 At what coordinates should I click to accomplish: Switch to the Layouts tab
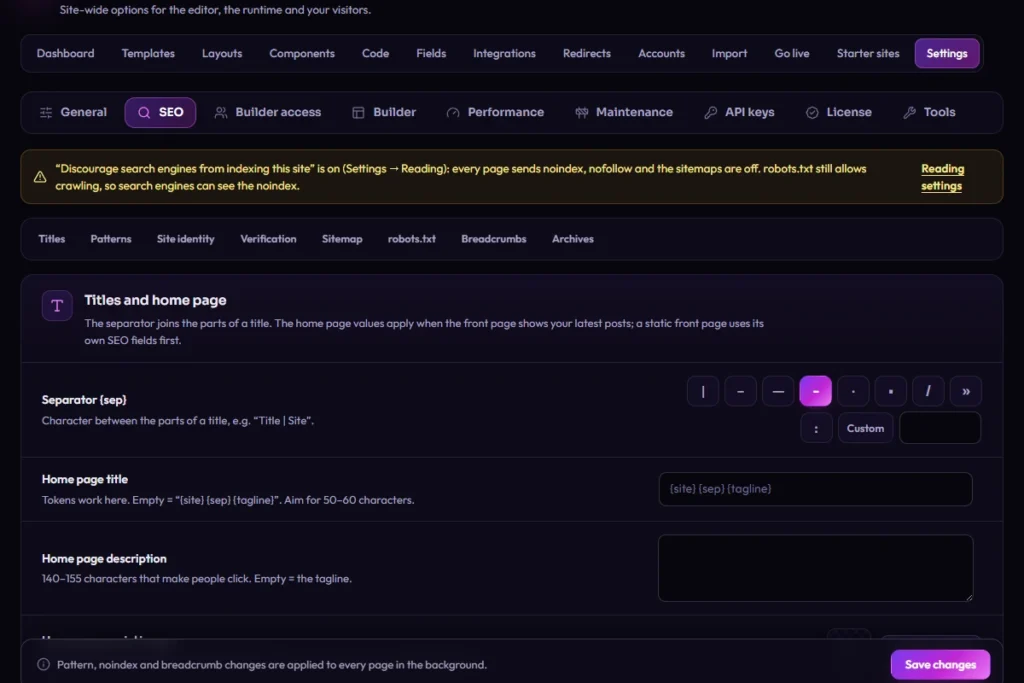point(222,54)
